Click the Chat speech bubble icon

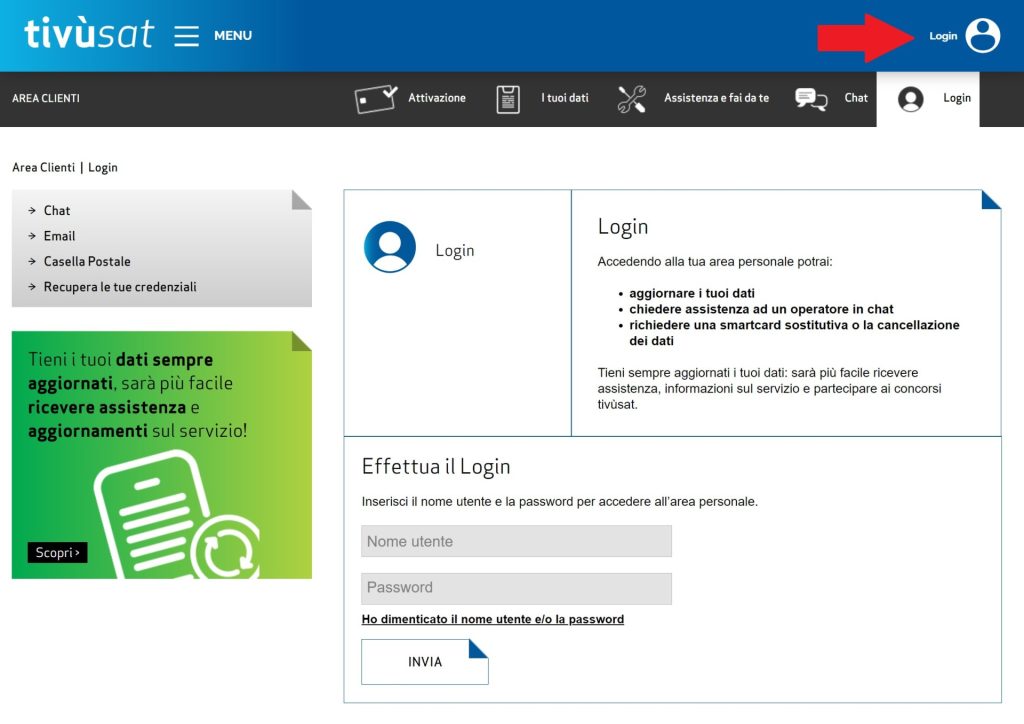coord(811,99)
